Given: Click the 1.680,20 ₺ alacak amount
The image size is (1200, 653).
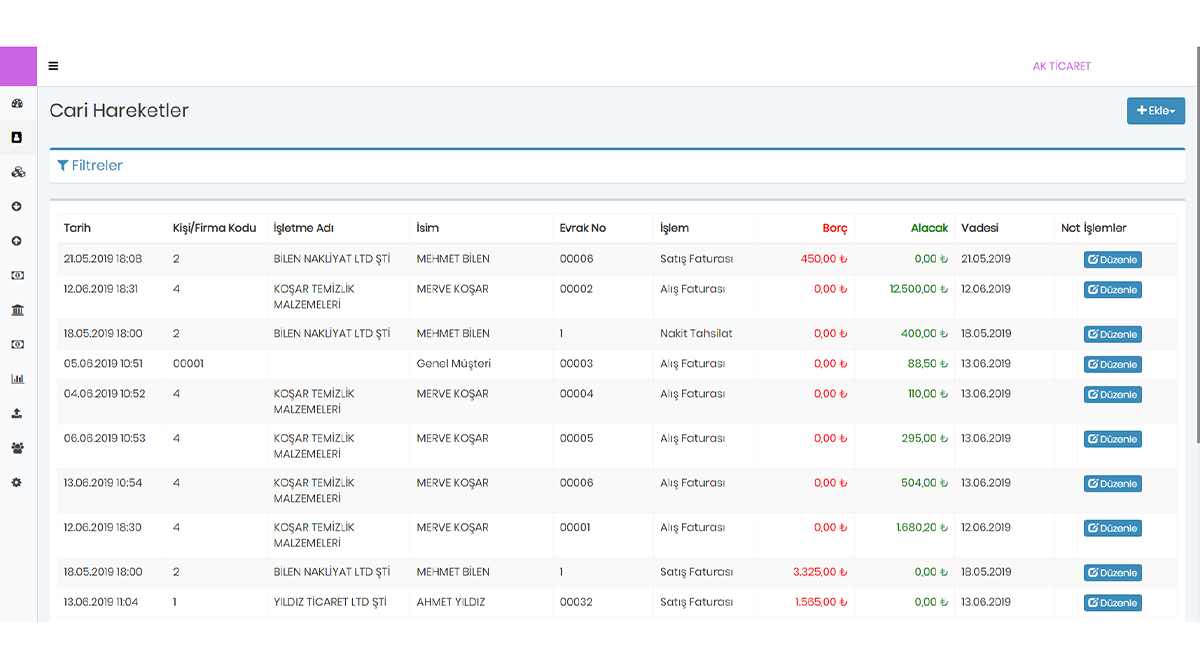Looking at the screenshot, I should (x=922, y=527).
